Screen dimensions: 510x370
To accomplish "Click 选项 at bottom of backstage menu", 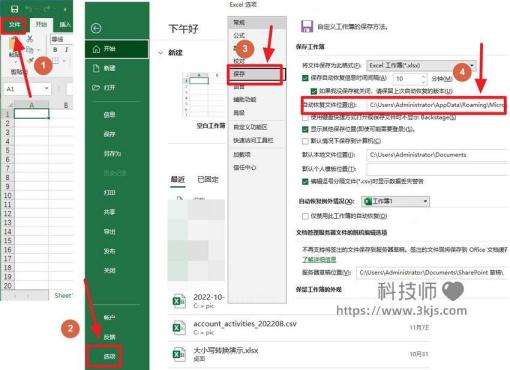I will coord(109,356).
